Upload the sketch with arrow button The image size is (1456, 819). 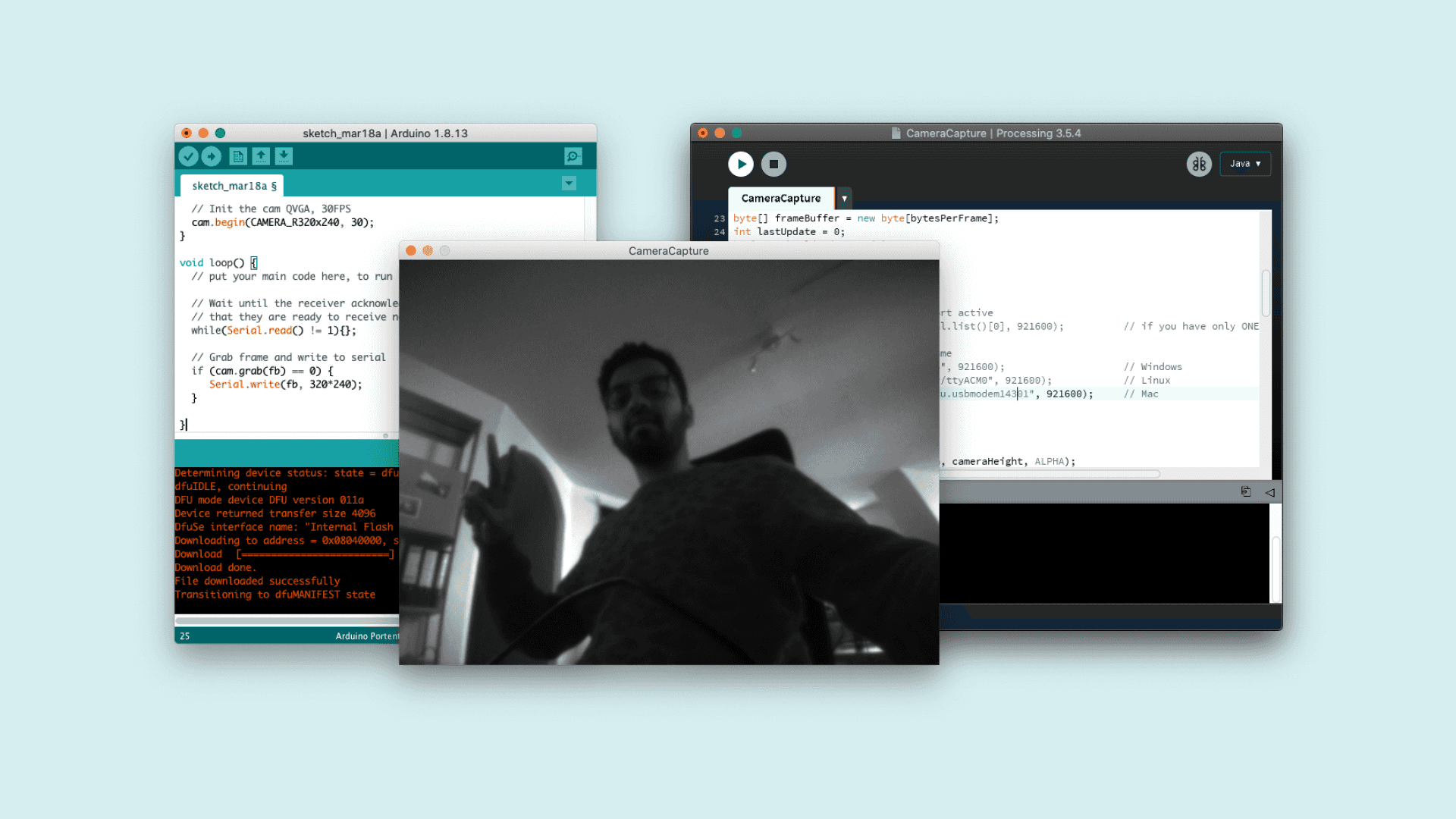212,156
